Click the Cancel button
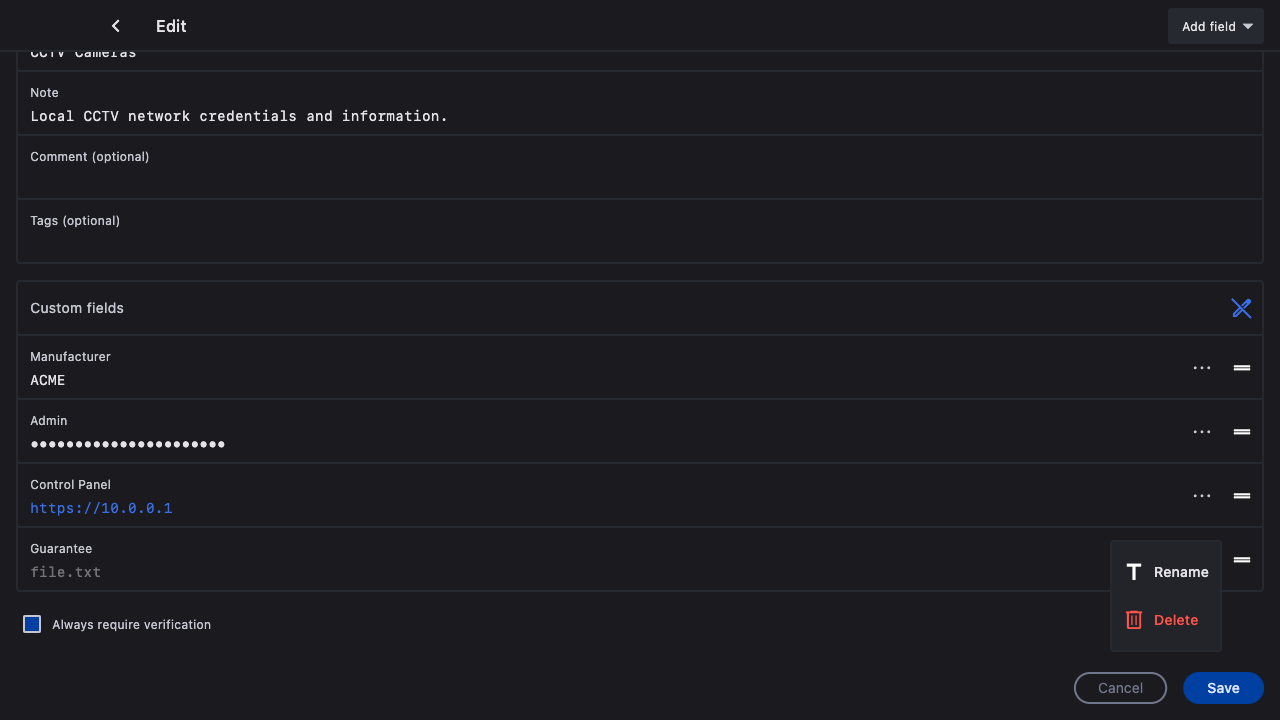 point(1120,688)
